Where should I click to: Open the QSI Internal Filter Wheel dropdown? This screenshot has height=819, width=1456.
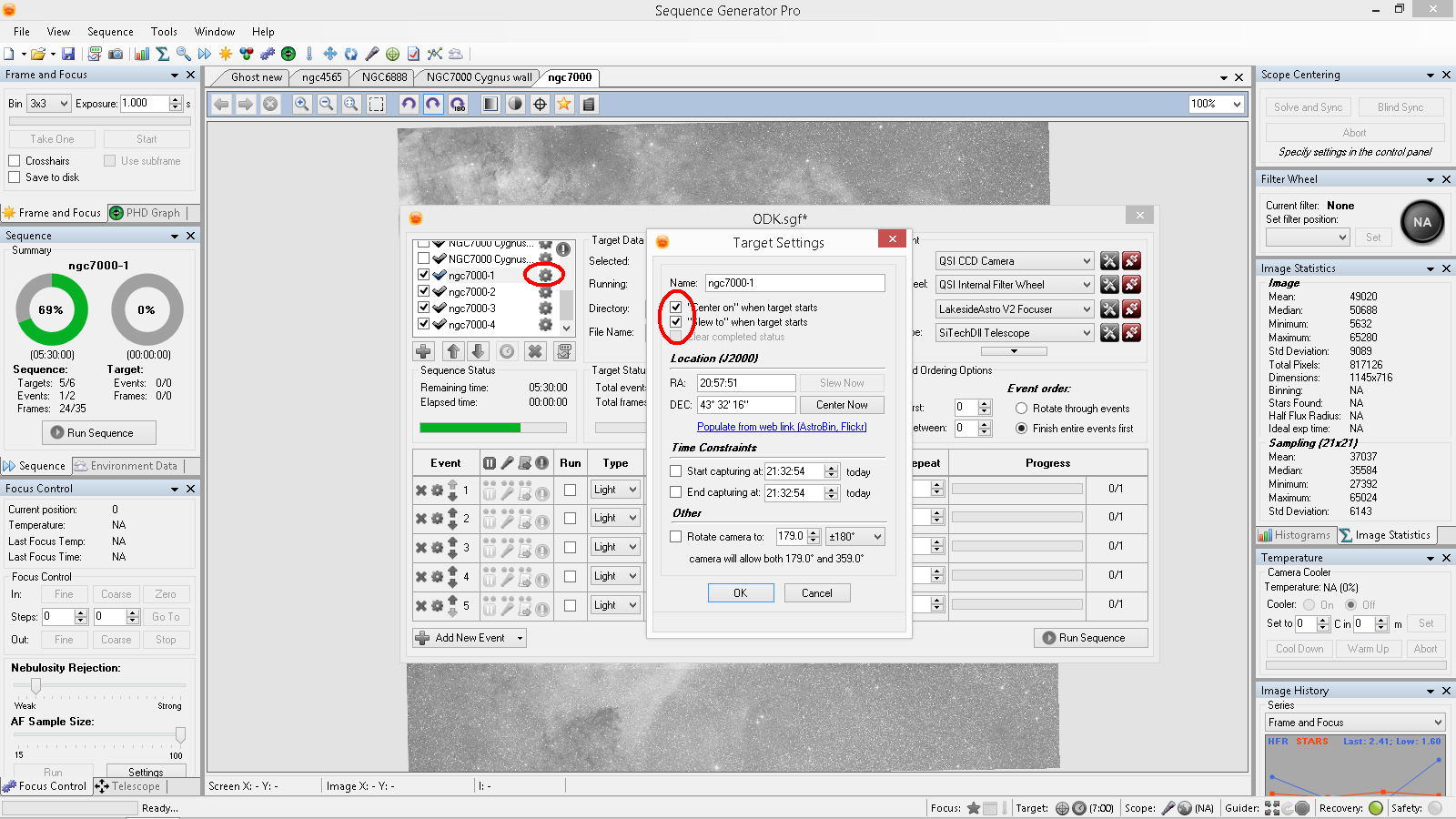1015,285
